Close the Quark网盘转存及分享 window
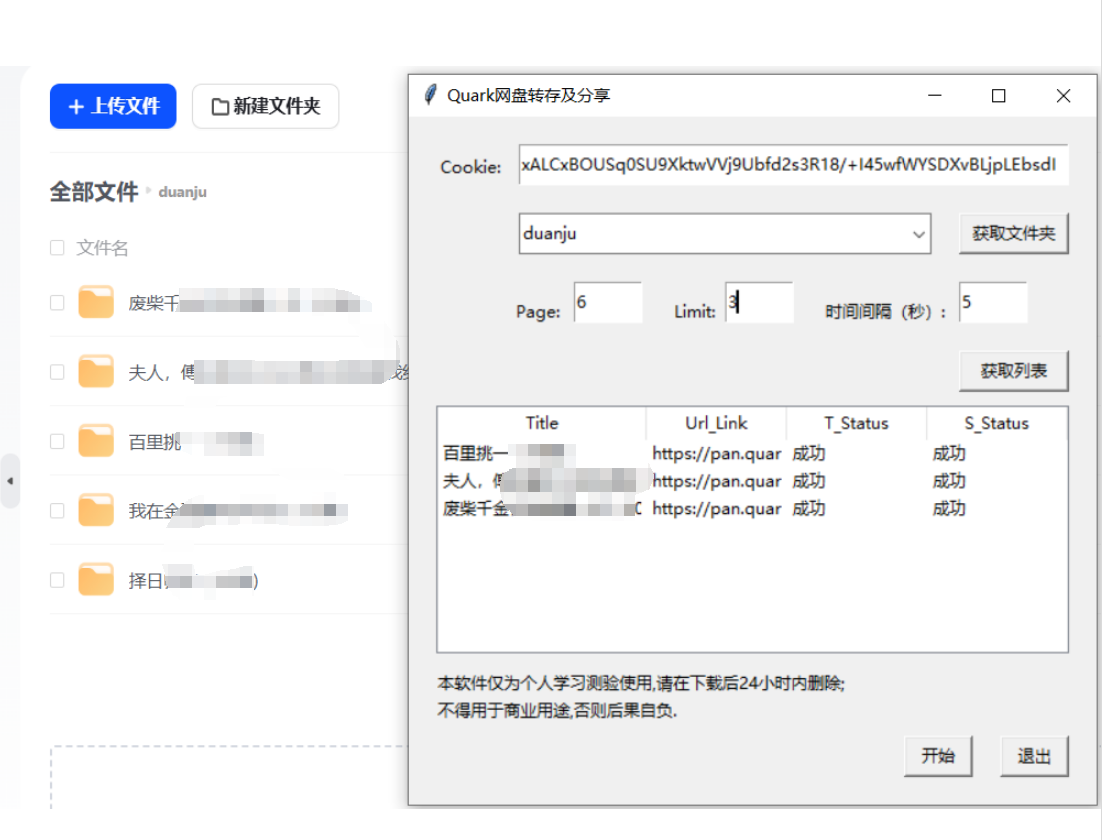Viewport: 1102px width, 840px height. (1063, 95)
